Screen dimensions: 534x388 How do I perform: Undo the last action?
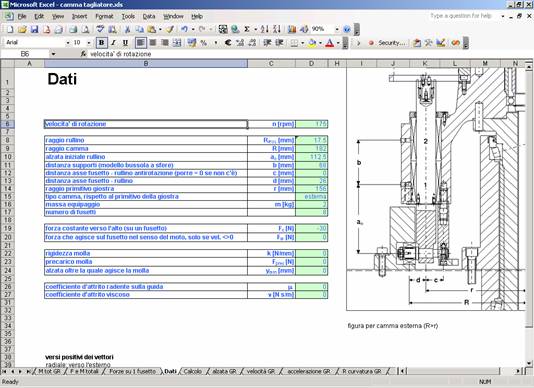point(184,30)
